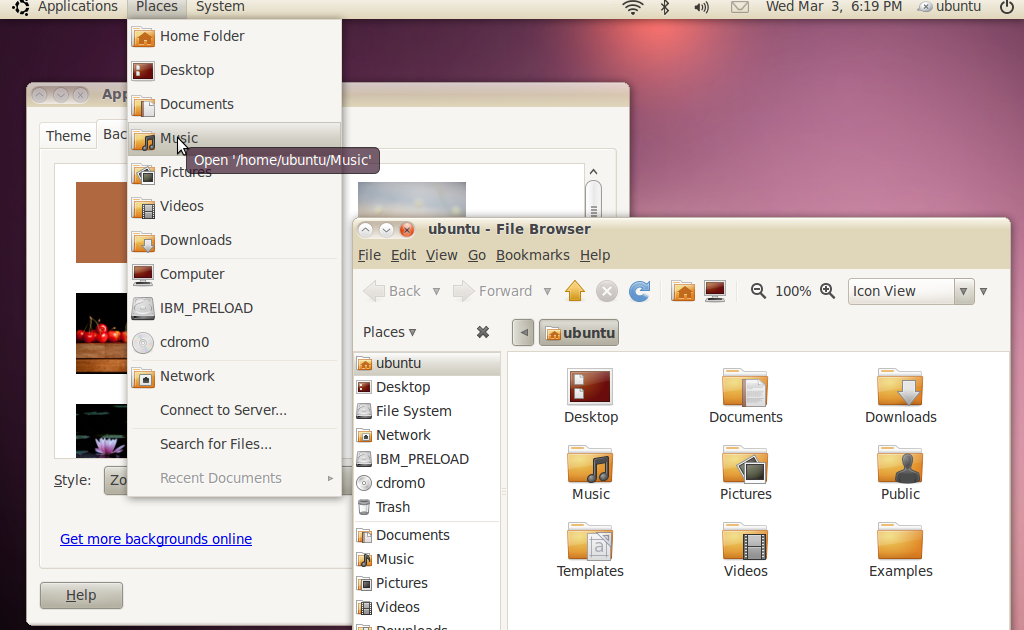Go up to parent folder icon
The image size is (1024, 630).
[x=575, y=291]
